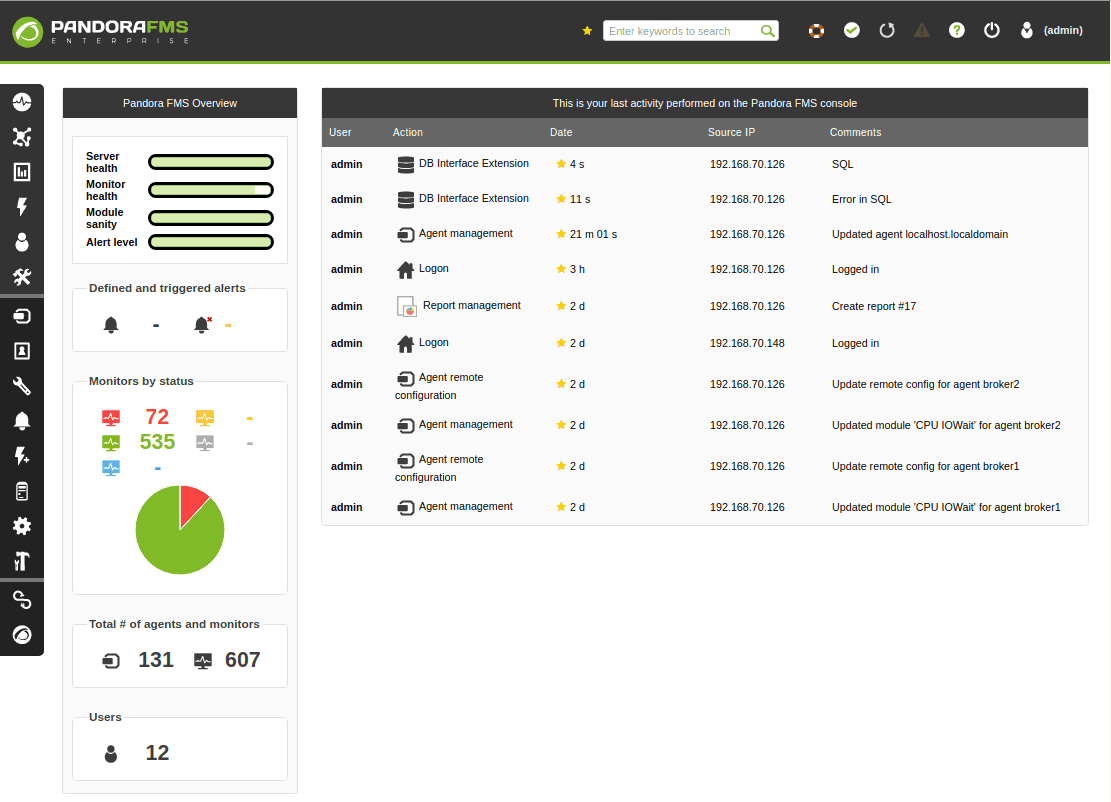Click the Pandora FMS logo

click(101, 32)
